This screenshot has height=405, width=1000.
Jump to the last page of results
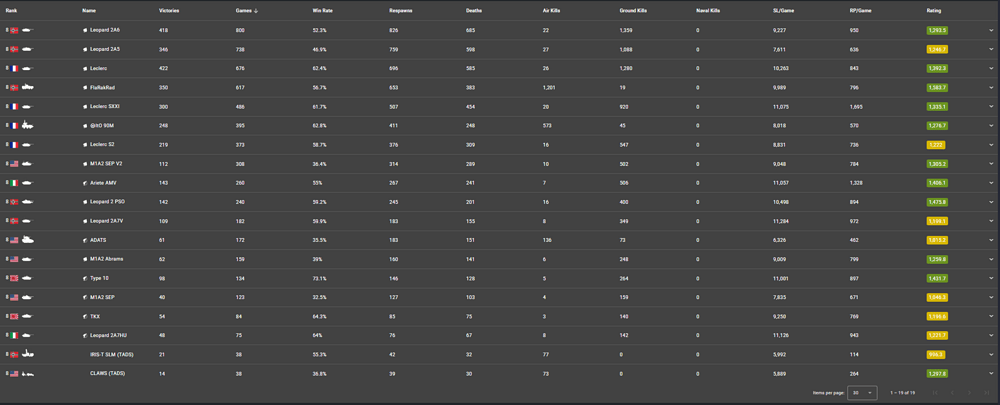tap(987, 393)
